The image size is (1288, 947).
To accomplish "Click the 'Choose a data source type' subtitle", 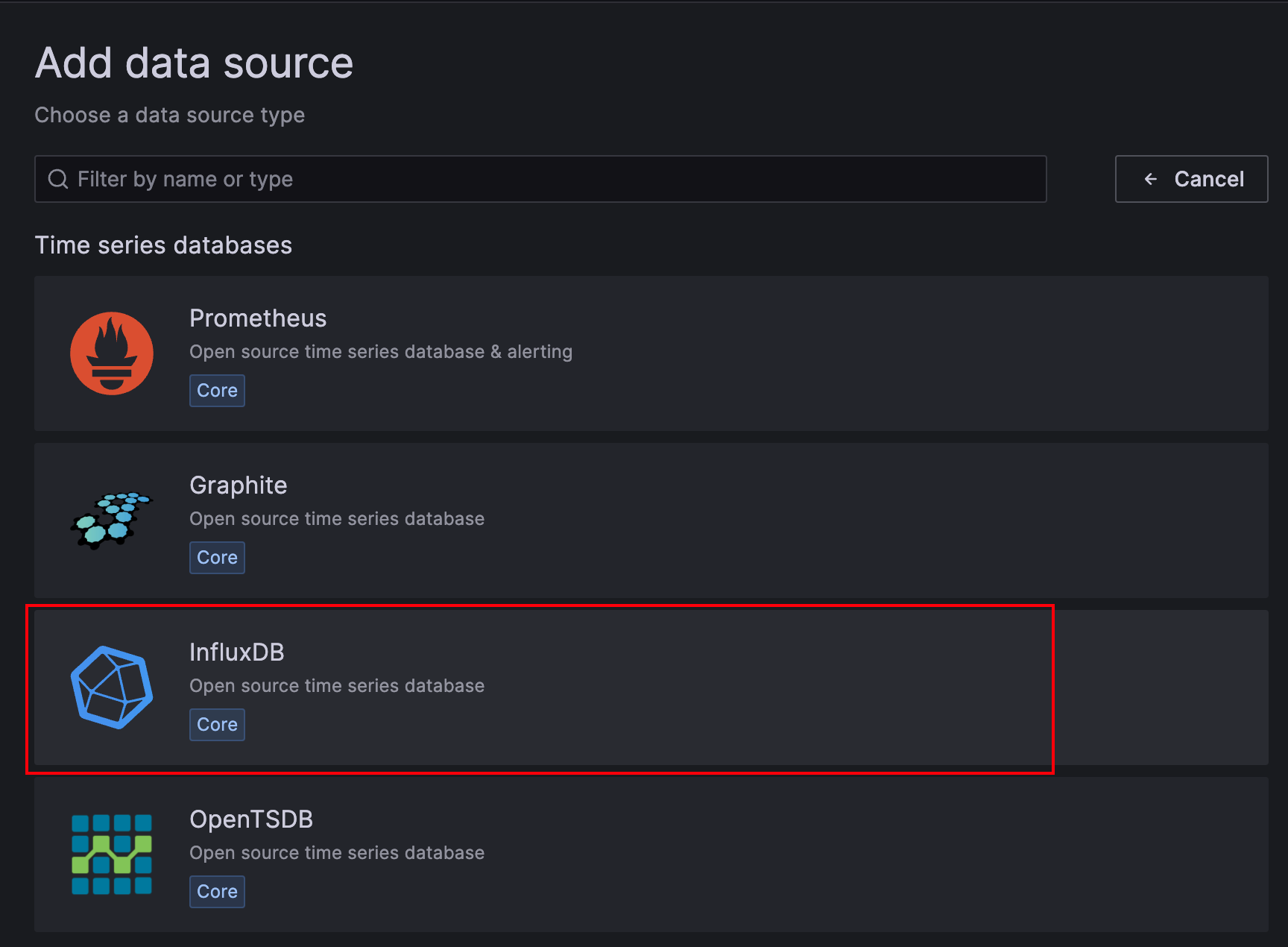I will tap(170, 116).
